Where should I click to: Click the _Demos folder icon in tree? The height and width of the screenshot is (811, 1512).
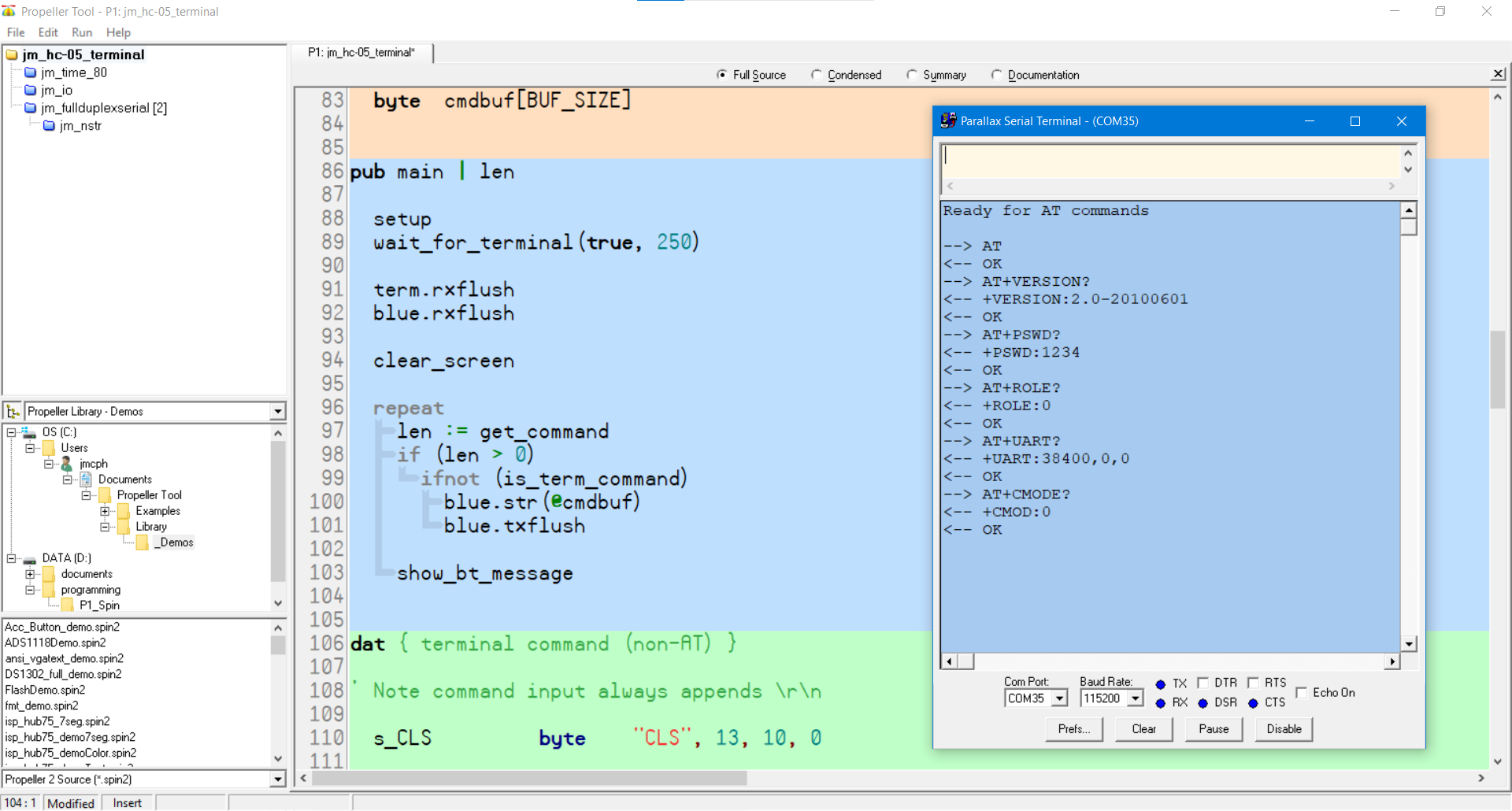143,543
